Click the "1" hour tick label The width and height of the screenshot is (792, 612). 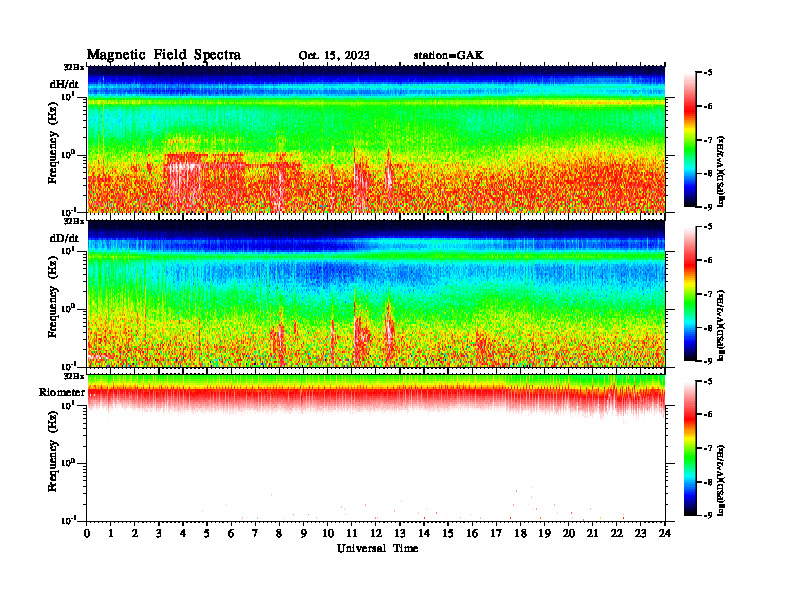pos(111,534)
